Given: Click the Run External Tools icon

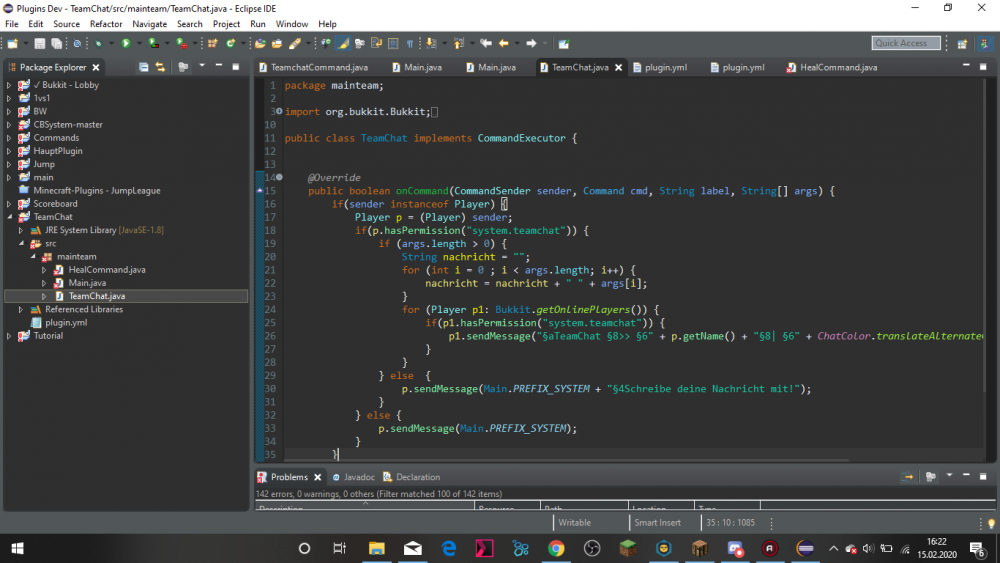Looking at the screenshot, I should pos(182,43).
